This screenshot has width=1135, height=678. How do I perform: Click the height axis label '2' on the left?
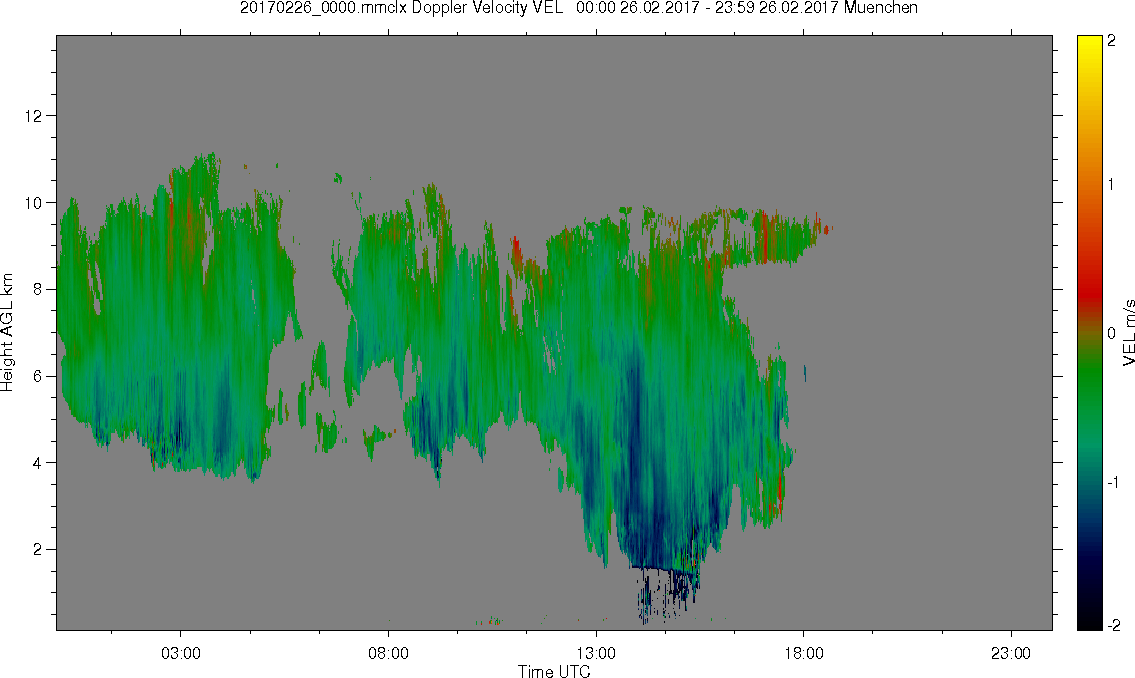point(37,550)
